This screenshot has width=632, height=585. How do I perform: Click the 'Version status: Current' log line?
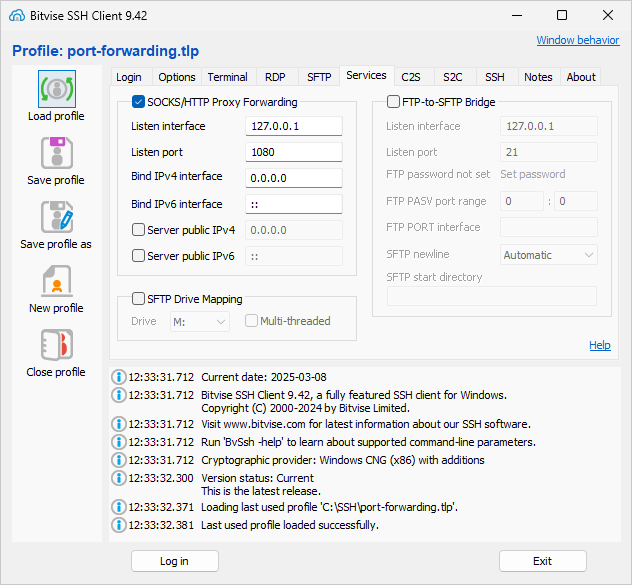(258, 478)
